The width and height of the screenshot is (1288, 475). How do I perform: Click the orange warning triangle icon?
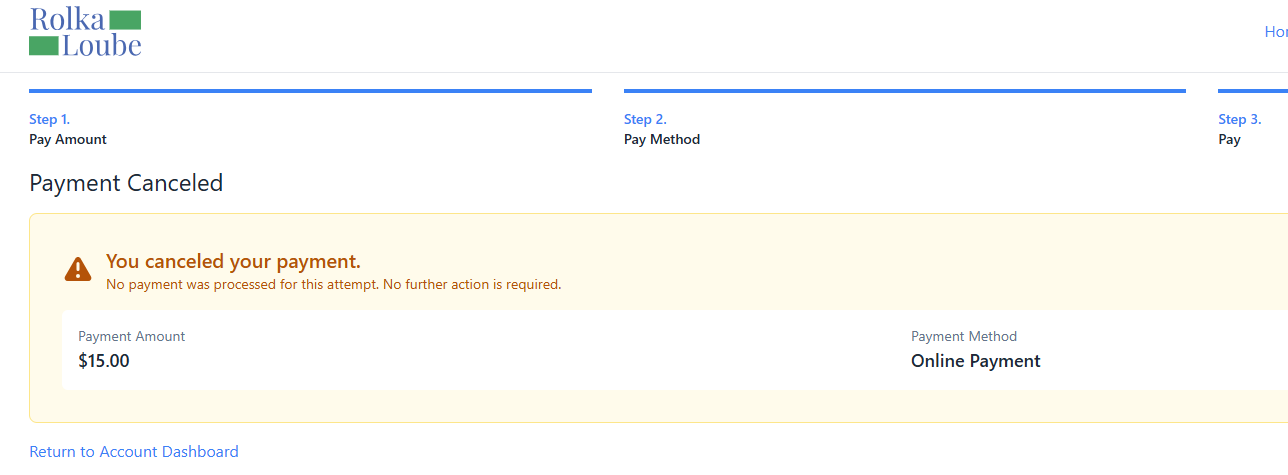[78, 269]
